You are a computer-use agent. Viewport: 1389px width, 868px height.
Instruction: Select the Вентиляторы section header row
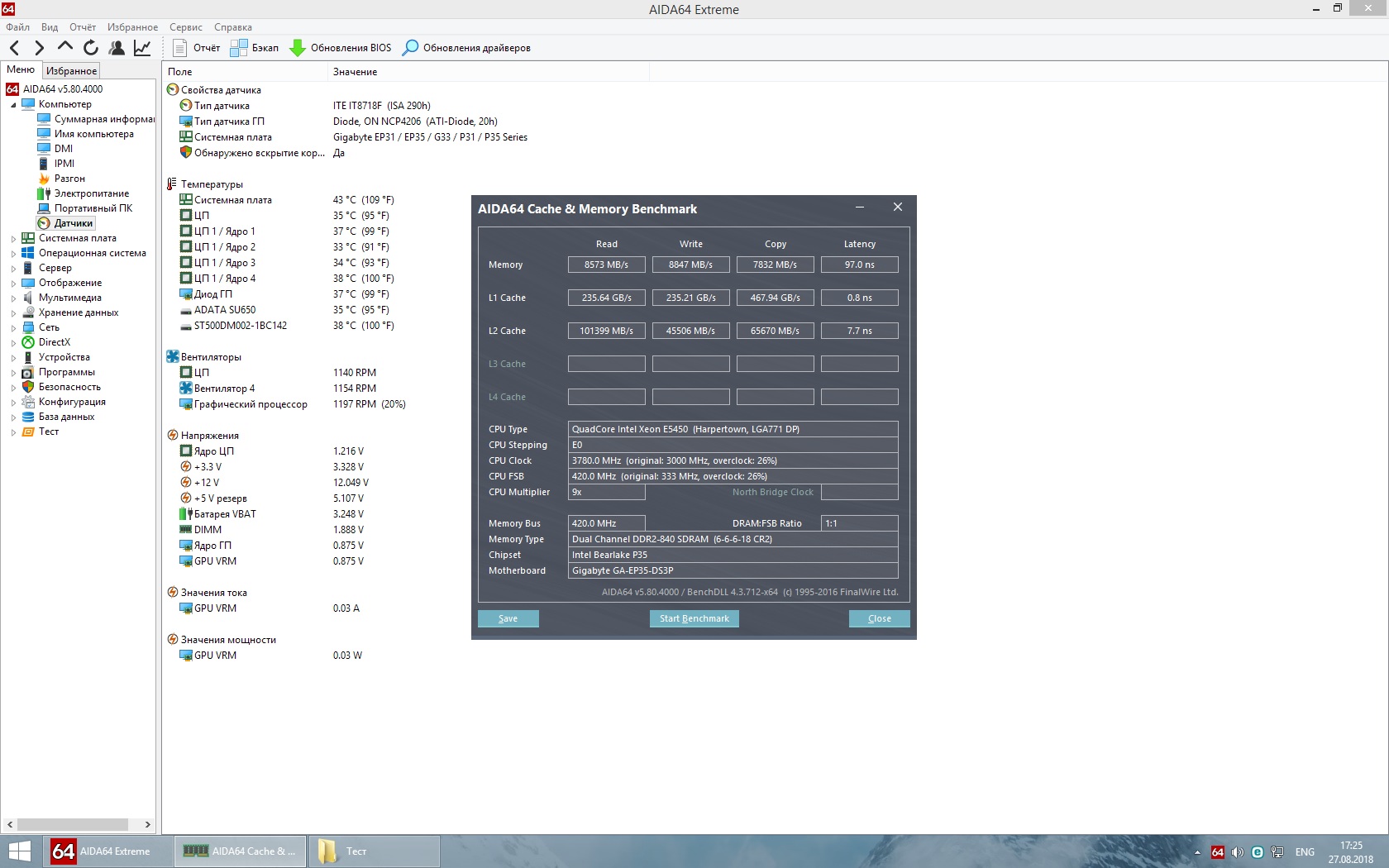point(204,357)
